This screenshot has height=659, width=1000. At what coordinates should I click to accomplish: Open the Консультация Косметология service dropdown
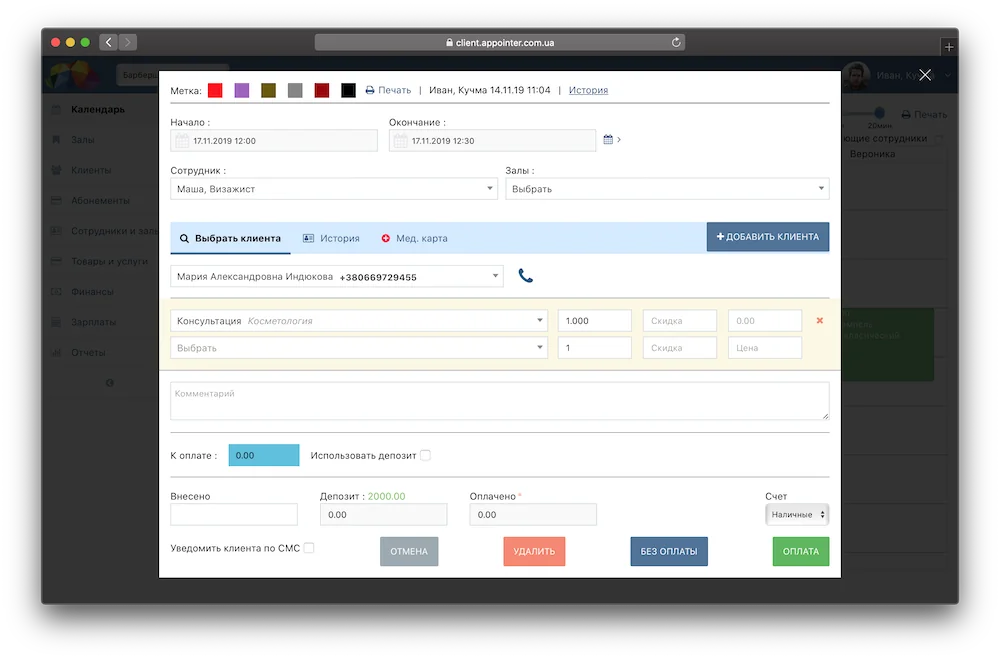click(359, 320)
